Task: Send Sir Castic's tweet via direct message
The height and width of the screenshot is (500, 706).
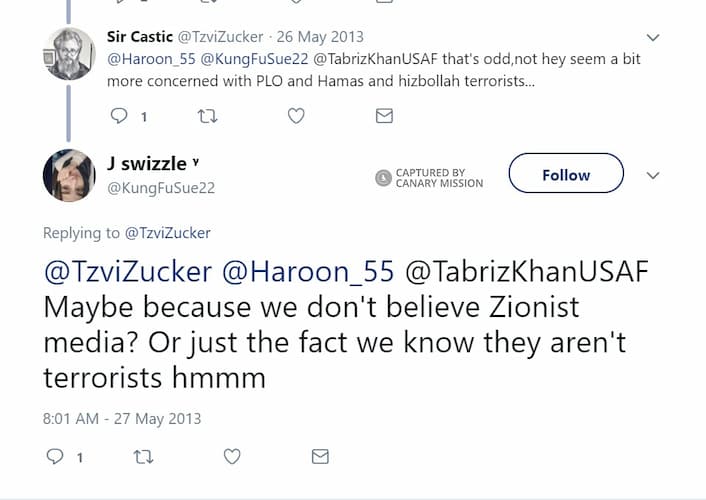Action: point(383,116)
